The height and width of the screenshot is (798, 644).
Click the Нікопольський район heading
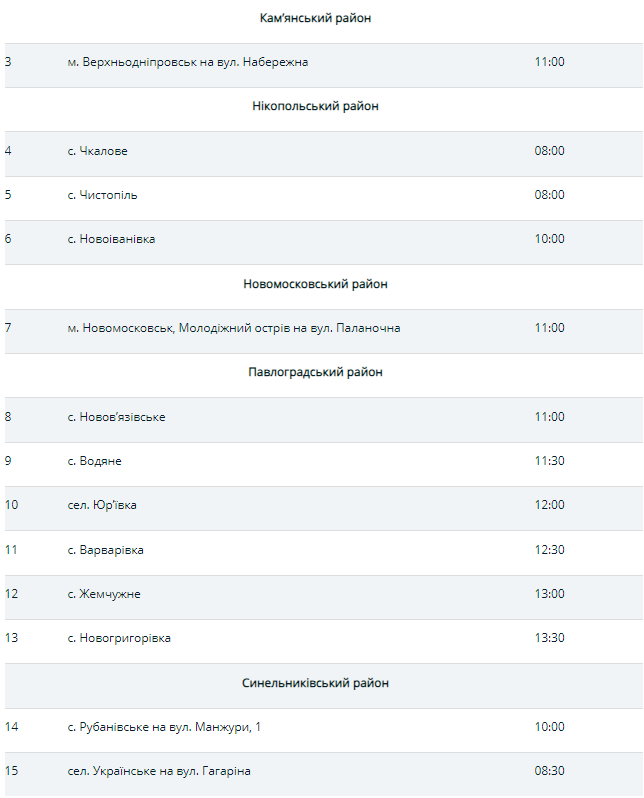(x=315, y=106)
